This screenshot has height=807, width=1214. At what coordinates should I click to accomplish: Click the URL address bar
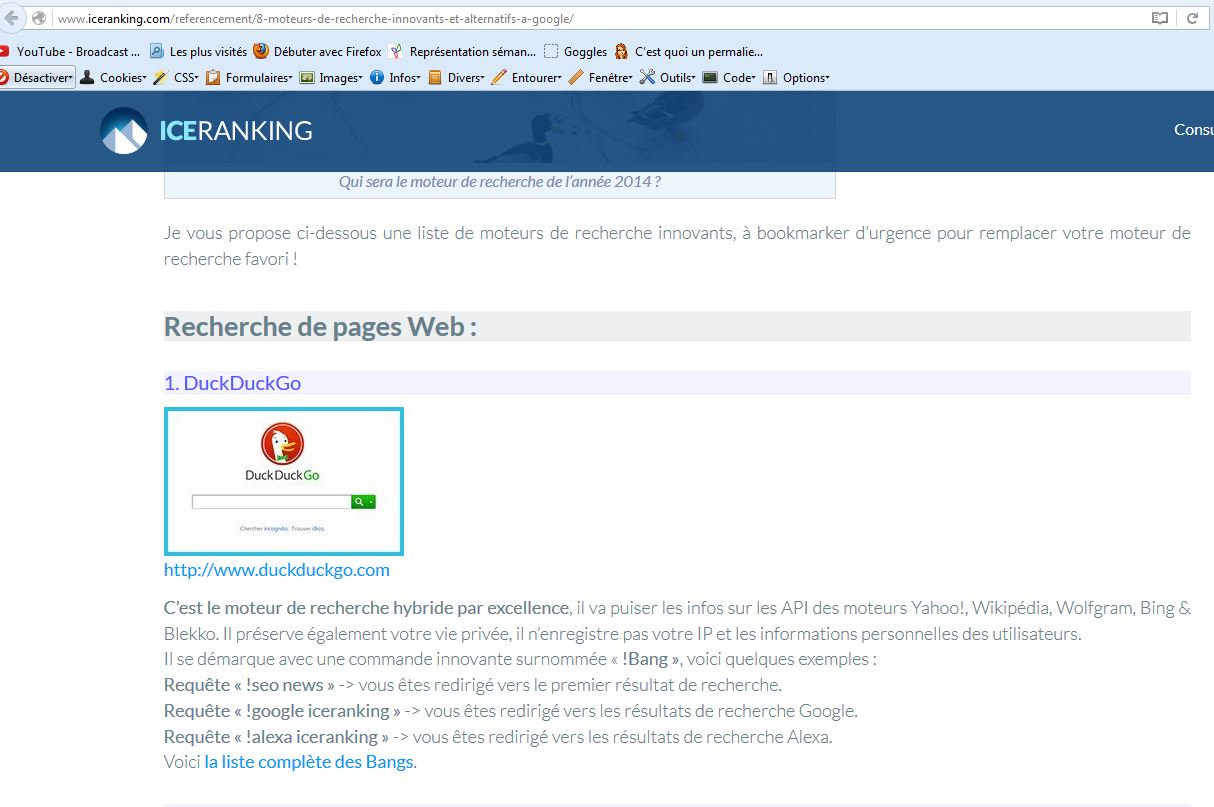[x=600, y=18]
